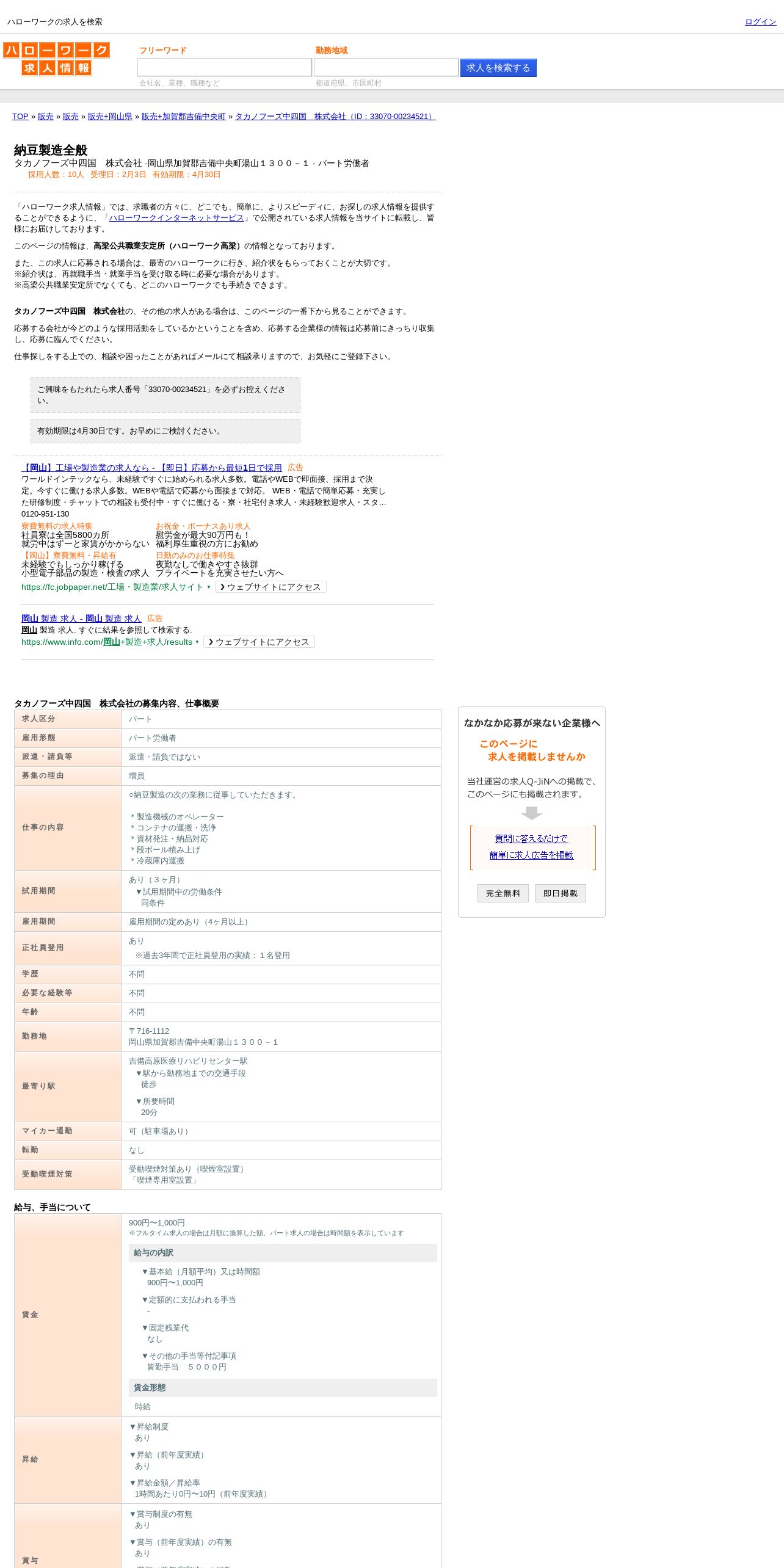
Task: Expand the fc.jobpaper.net URL dropdown arrow
Action: point(209,587)
